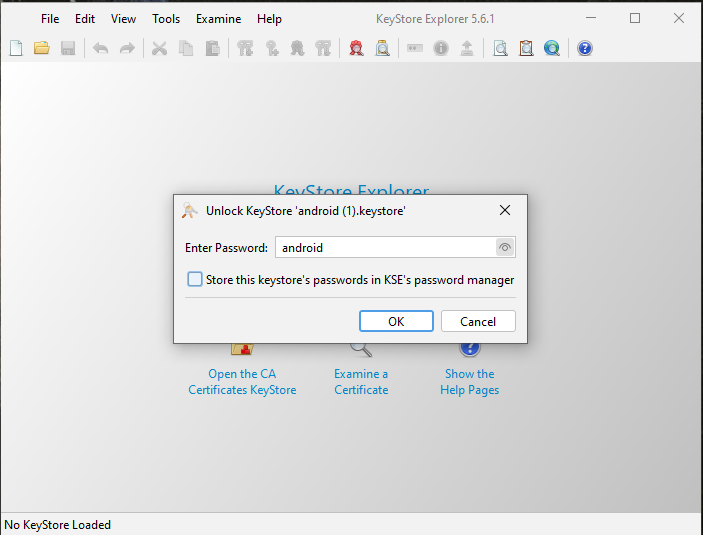Toggle password visibility eye icon
The height and width of the screenshot is (535, 703).
[505, 248]
